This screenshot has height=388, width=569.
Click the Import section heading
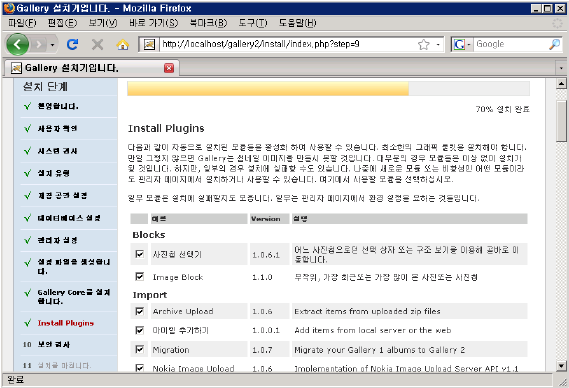(x=150, y=295)
